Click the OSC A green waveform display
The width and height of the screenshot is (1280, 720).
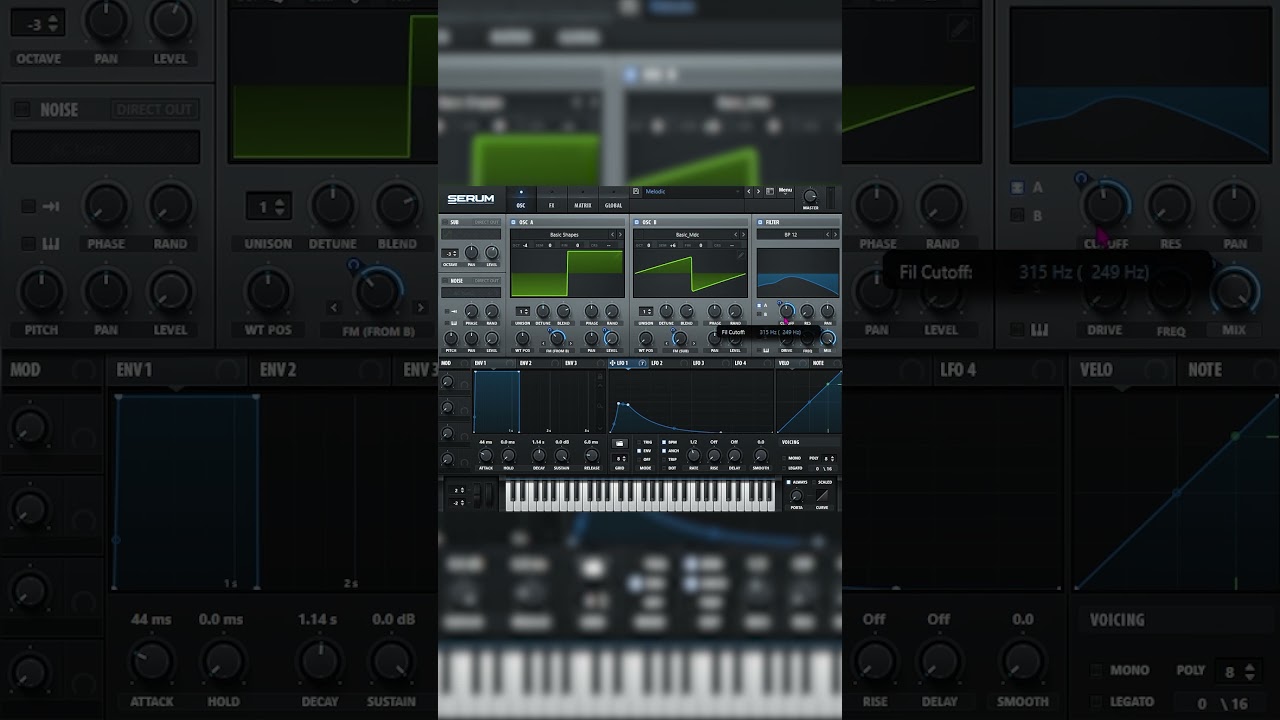point(567,273)
